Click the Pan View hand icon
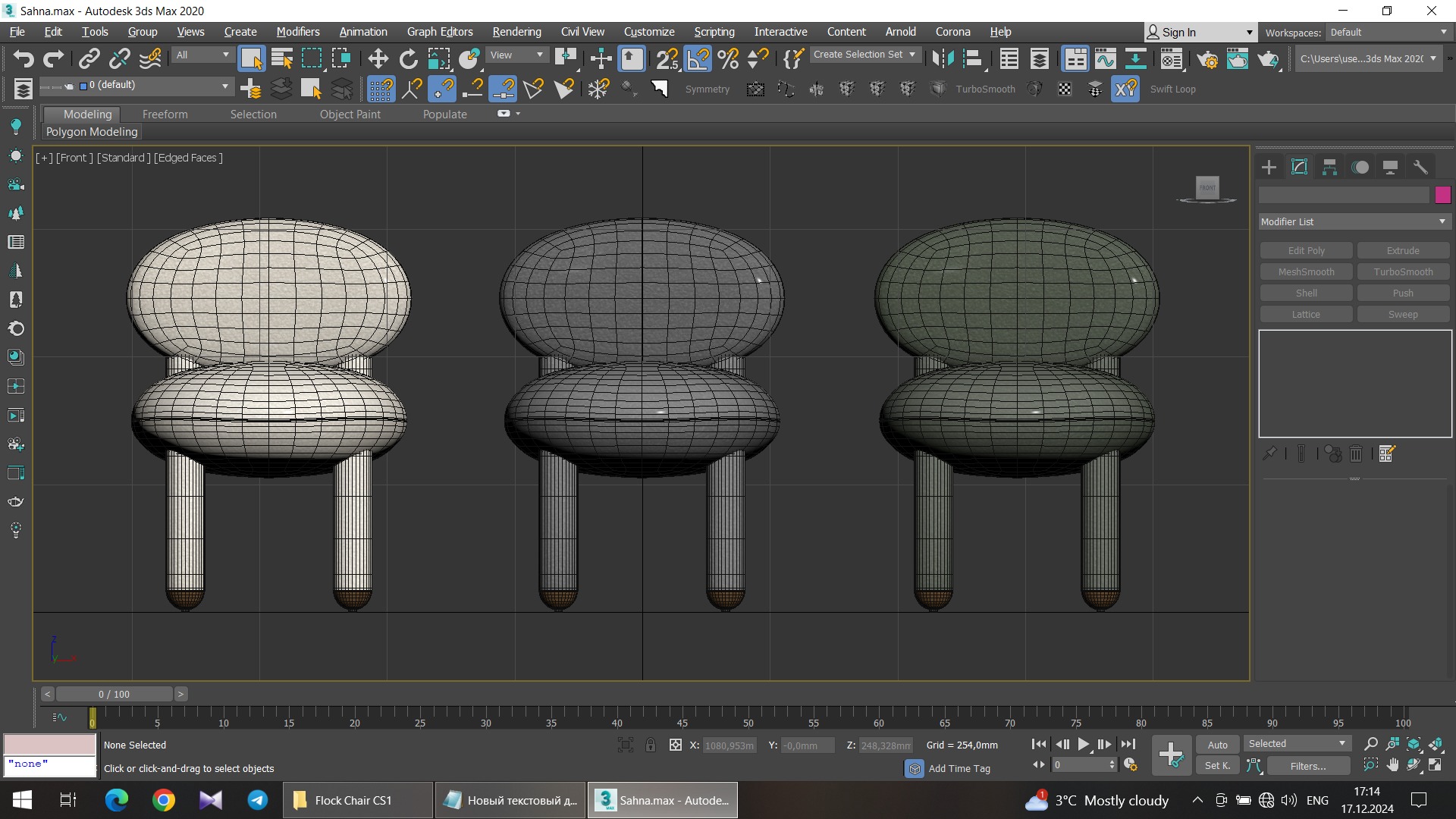 [x=1392, y=765]
